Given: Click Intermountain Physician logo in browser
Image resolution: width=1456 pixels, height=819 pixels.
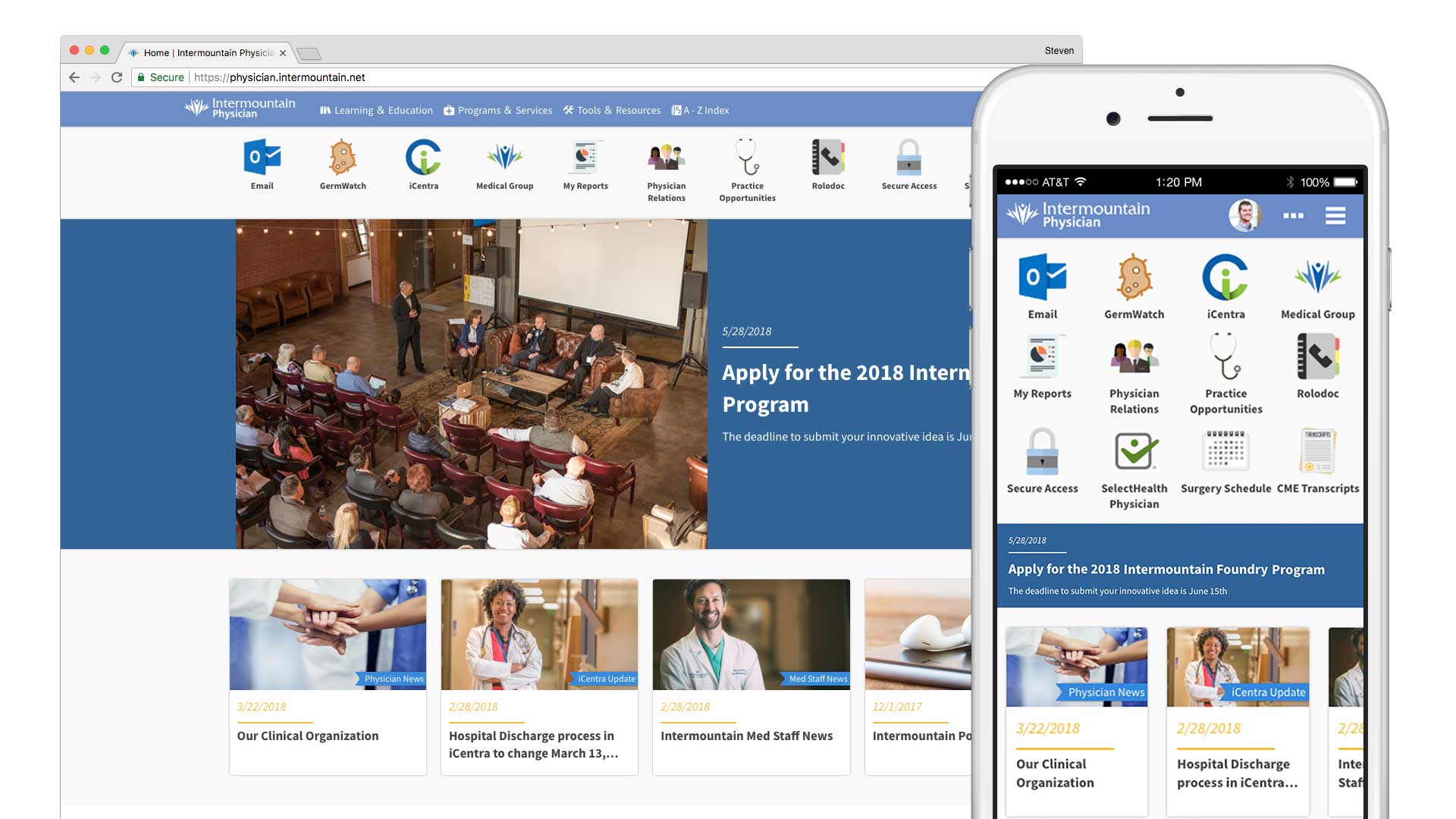Looking at the screenshot, I should point(240,108).
